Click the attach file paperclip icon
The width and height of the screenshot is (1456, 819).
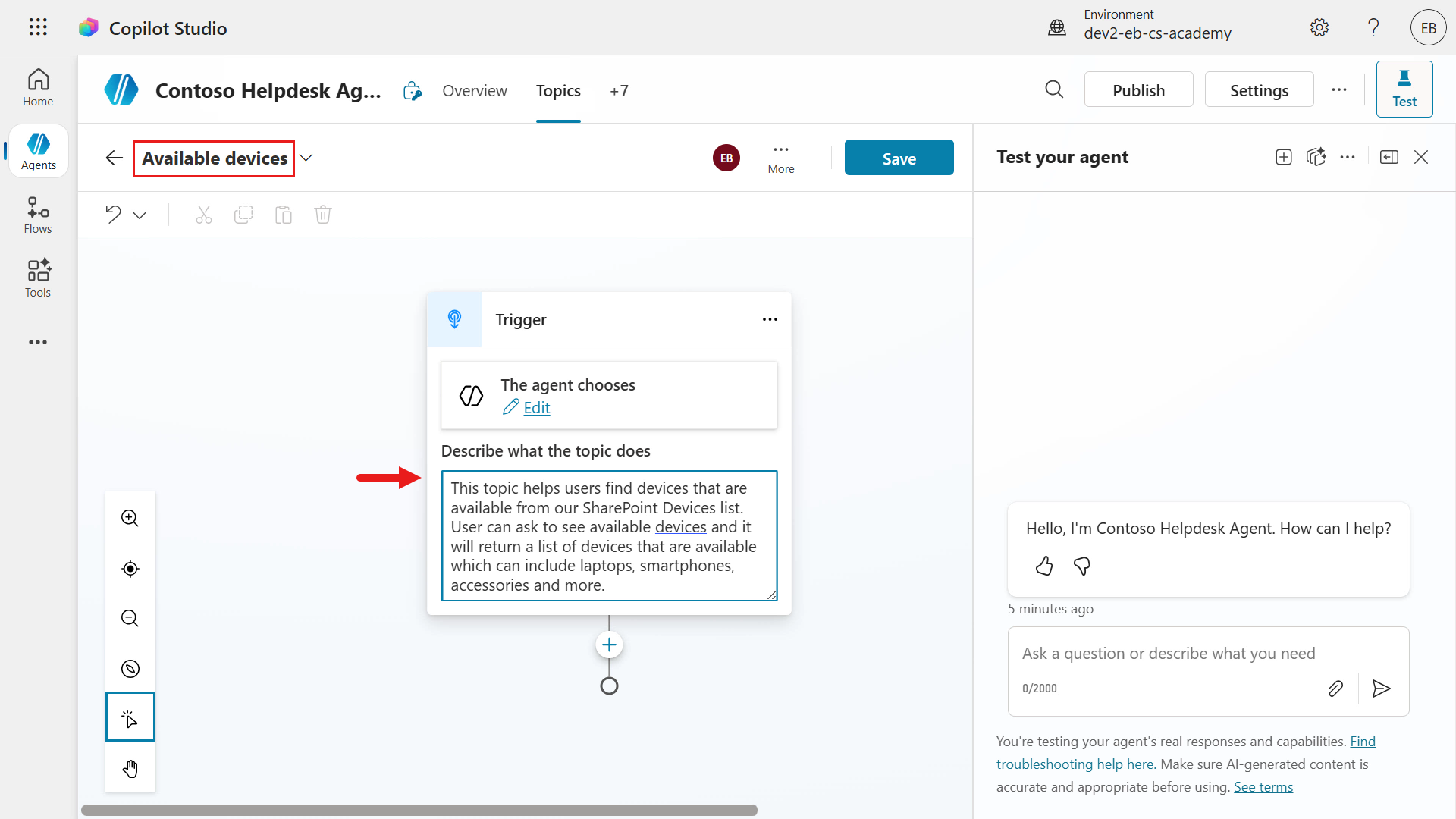coord(1335,688)
